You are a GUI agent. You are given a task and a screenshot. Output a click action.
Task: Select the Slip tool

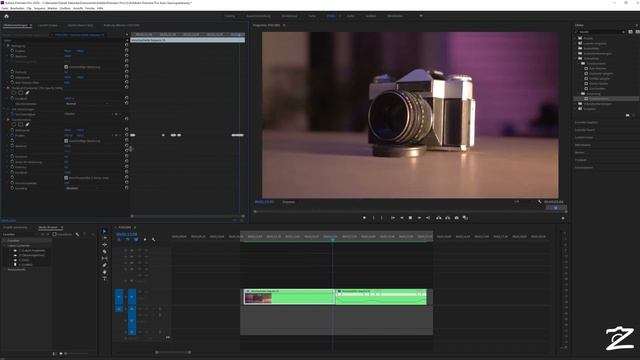(x=104, y=258)
